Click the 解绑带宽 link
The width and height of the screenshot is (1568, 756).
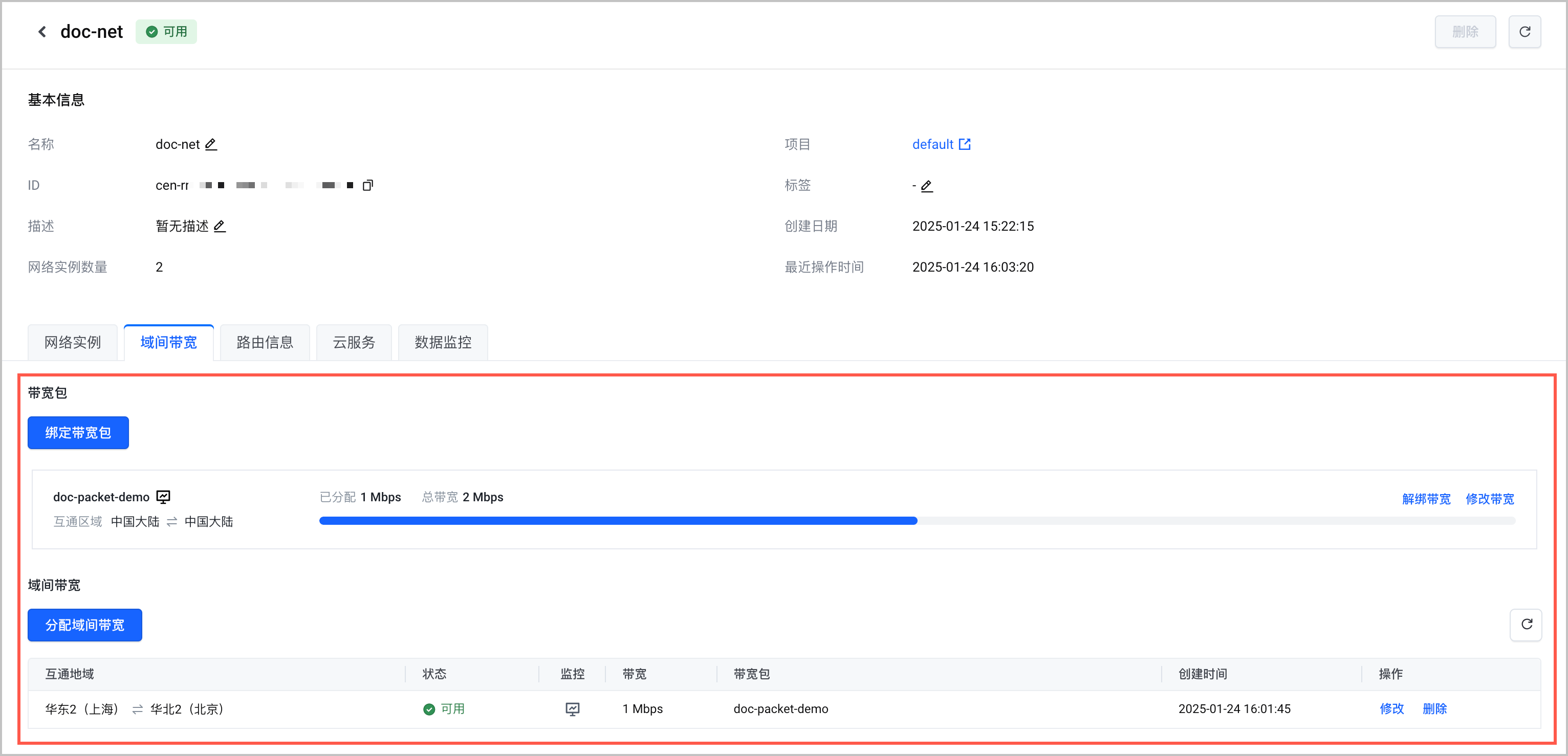click(1426, 499)
